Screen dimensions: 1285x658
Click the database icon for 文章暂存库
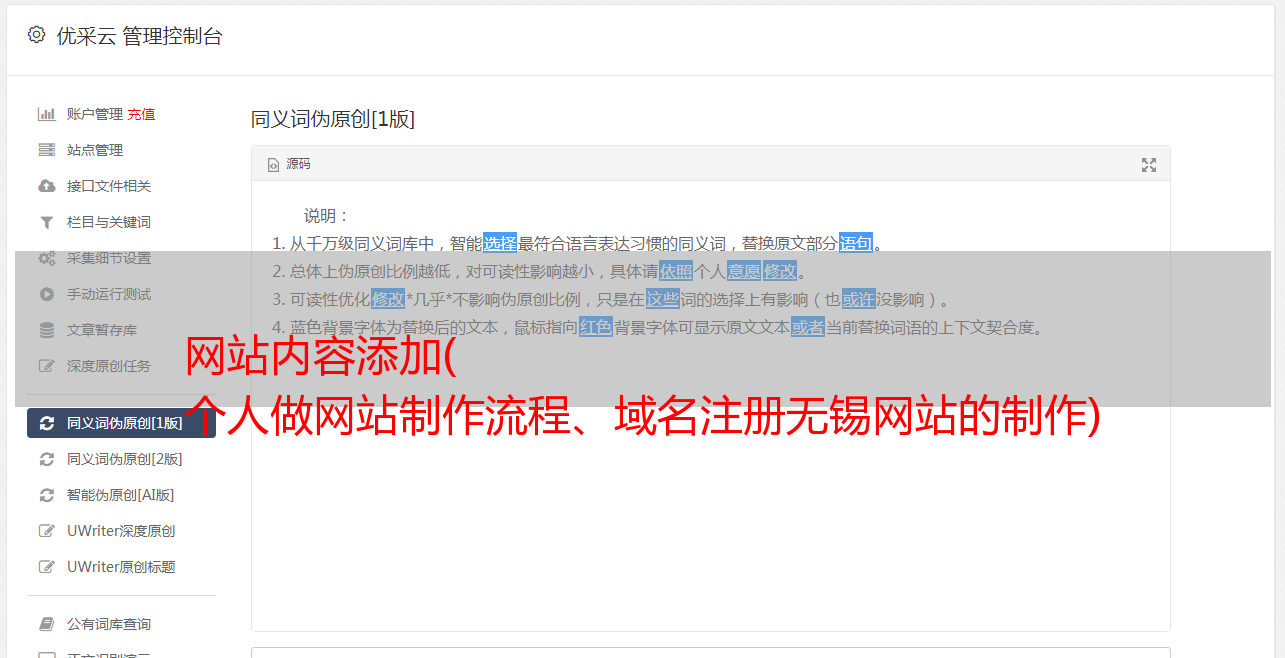point(47,330)
